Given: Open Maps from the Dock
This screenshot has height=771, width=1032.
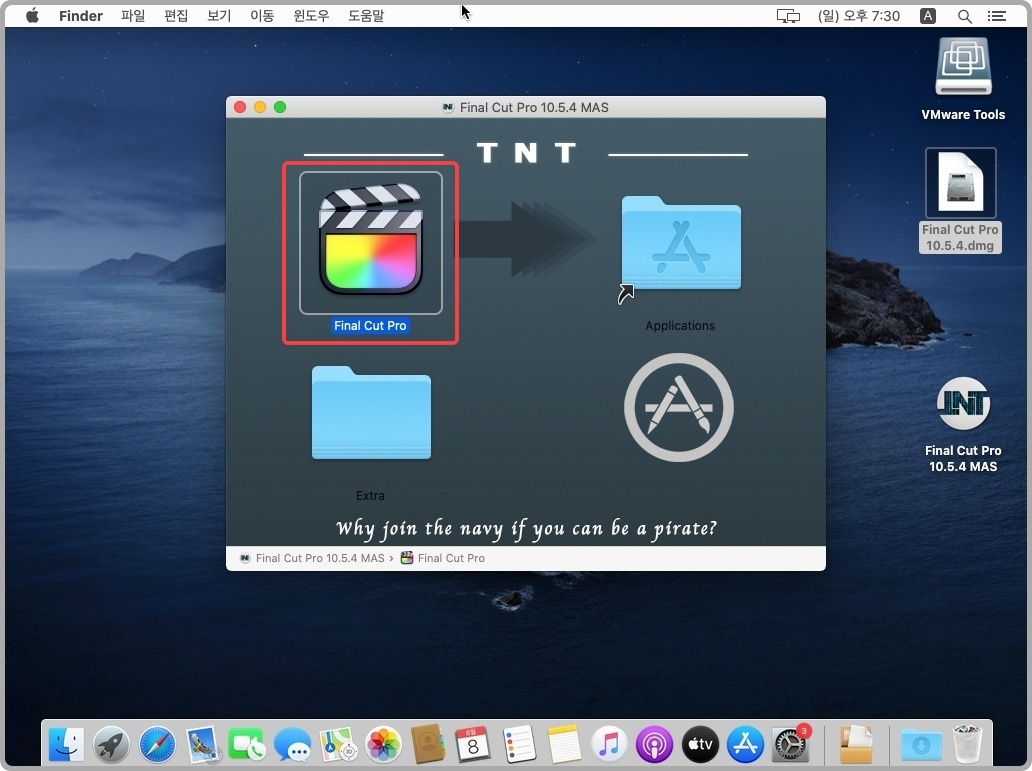Looking at the screenshot, I should click(x=338, y=745).
